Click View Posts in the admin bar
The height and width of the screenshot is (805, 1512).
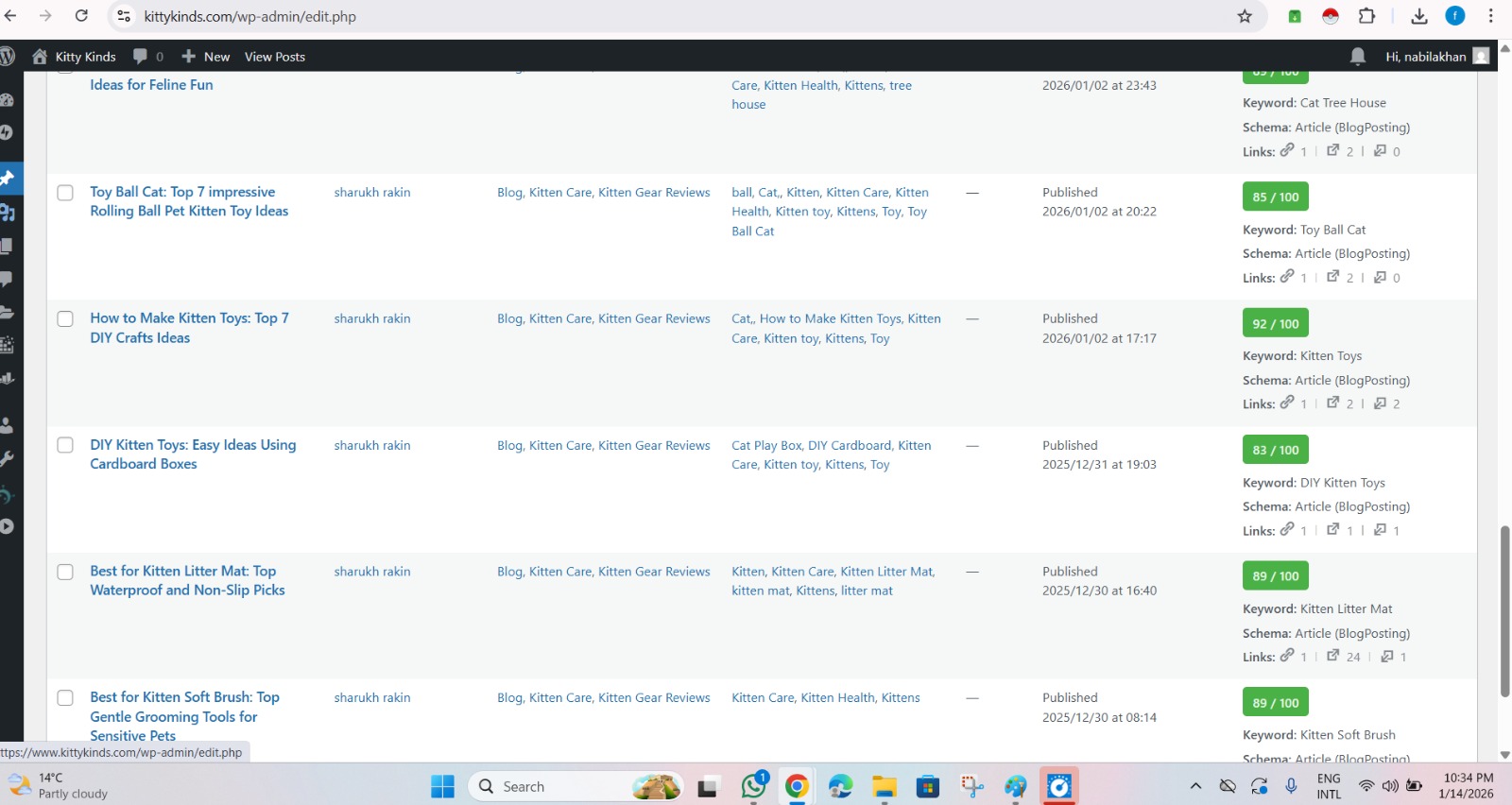tap(275, 57)
